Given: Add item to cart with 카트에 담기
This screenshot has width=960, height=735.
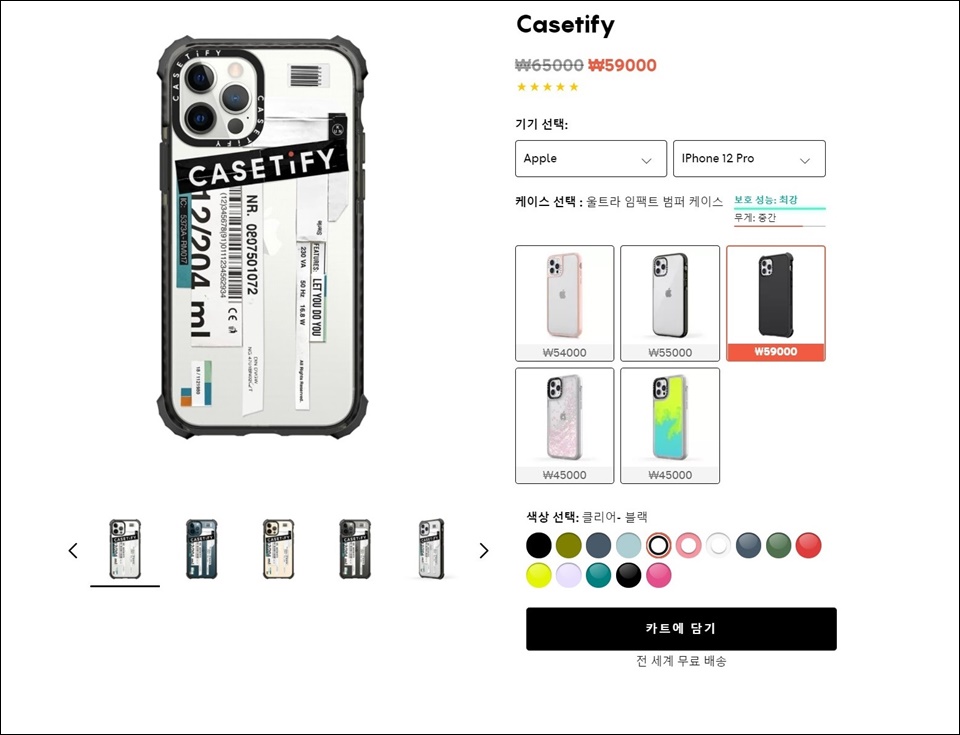Looking at the screenshot, I should pos(681,629).
